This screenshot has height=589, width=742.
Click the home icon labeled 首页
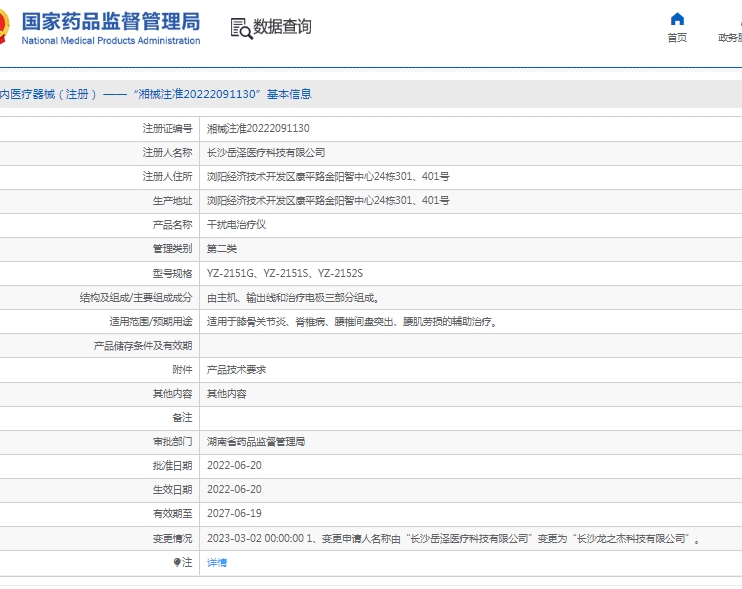677,19
